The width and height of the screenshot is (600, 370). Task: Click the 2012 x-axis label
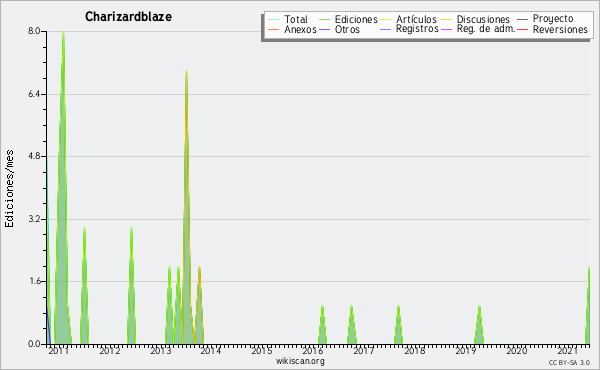pyautogui.click(x=109, y=351)
